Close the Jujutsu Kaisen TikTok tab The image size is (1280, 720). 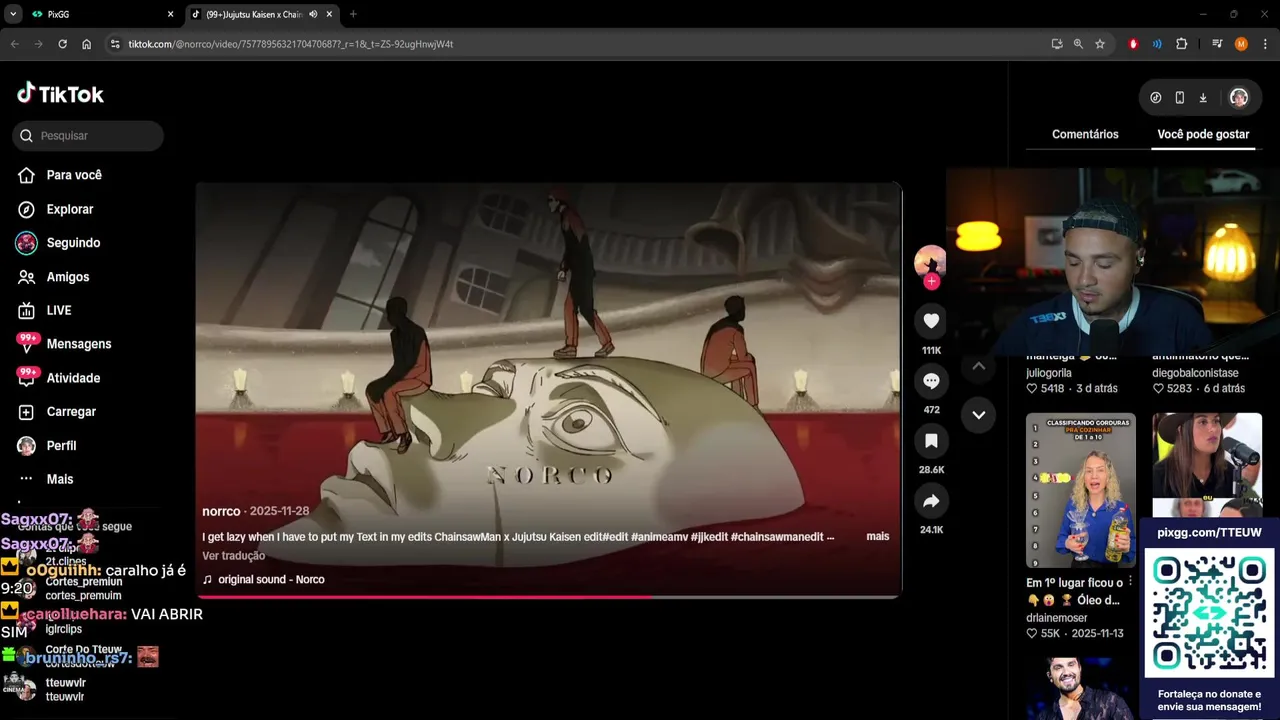329,14
